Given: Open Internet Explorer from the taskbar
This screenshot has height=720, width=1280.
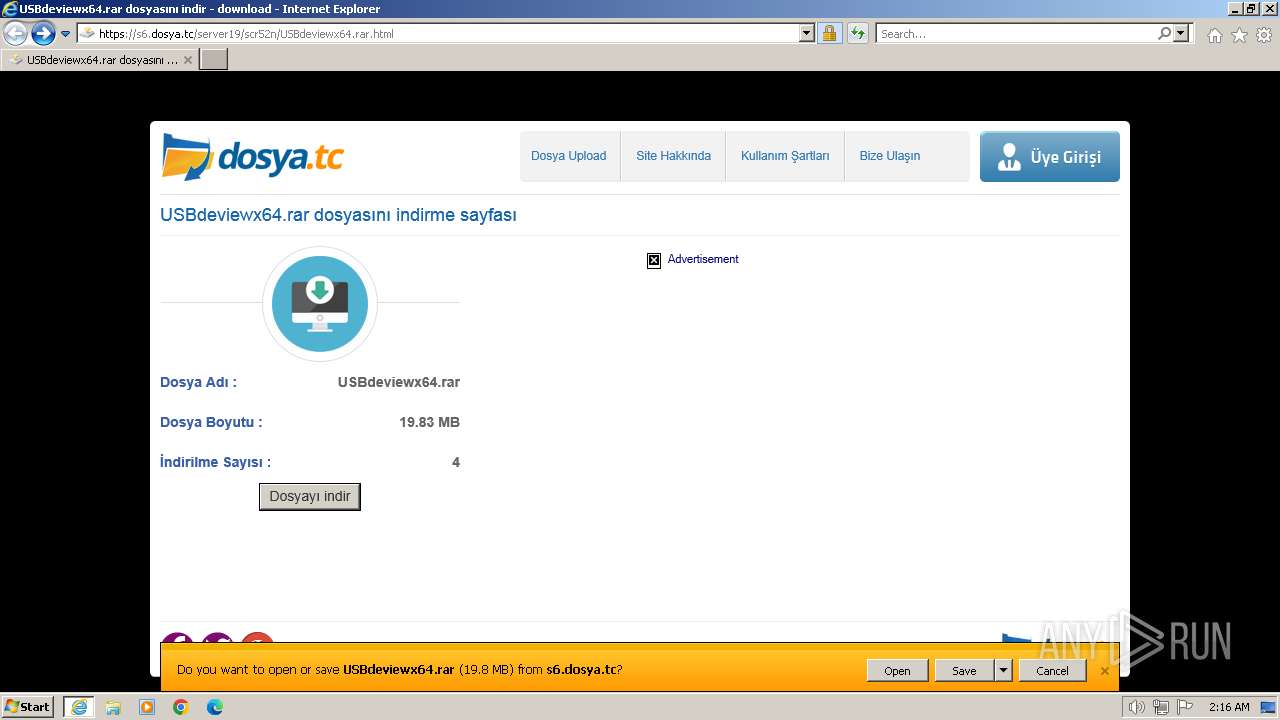Looking at the screenshot, I should tap(79, 707).
